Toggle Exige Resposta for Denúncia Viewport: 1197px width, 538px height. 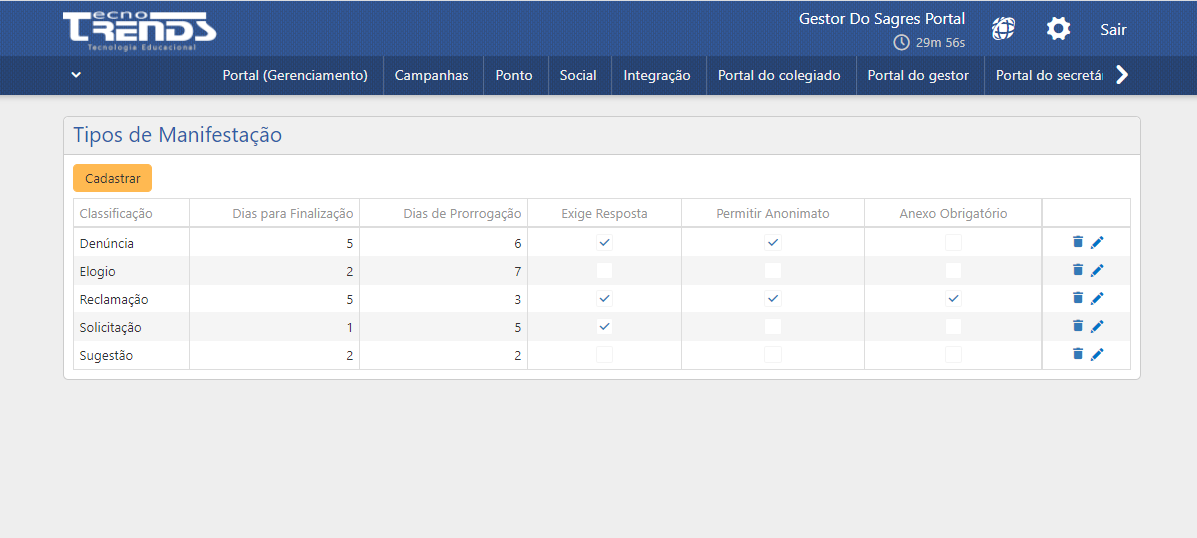click(x=604, y=242)
